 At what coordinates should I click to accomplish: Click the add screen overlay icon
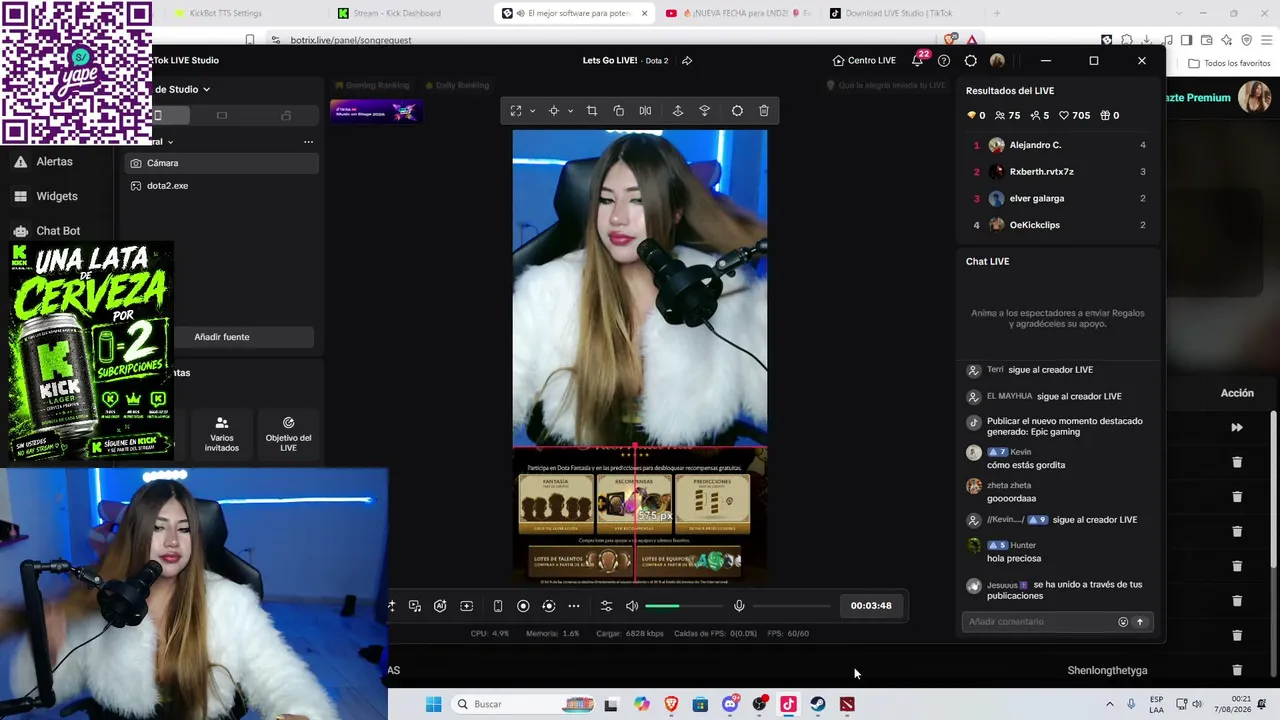(466, 606)
